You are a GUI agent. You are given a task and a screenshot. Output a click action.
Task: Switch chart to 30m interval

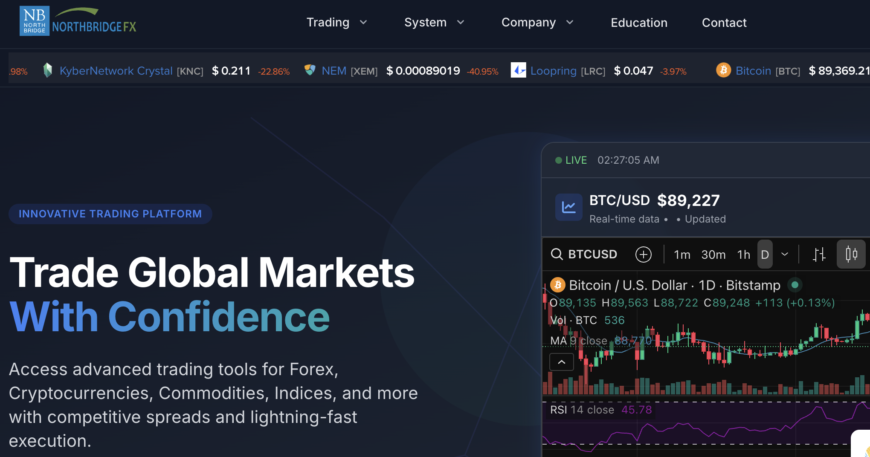coord(713,254)
